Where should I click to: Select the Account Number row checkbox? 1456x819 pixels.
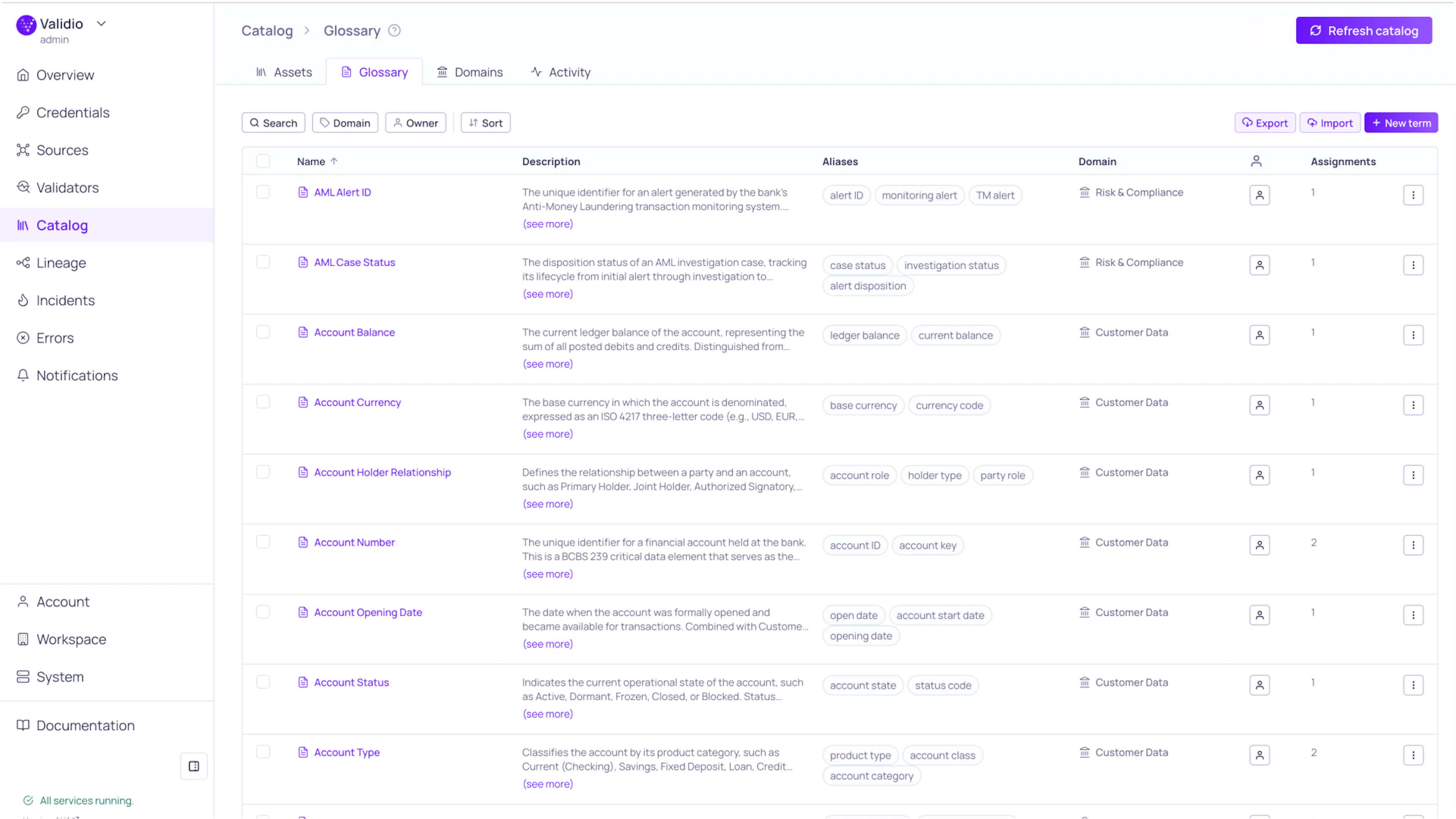click(263, 542)
